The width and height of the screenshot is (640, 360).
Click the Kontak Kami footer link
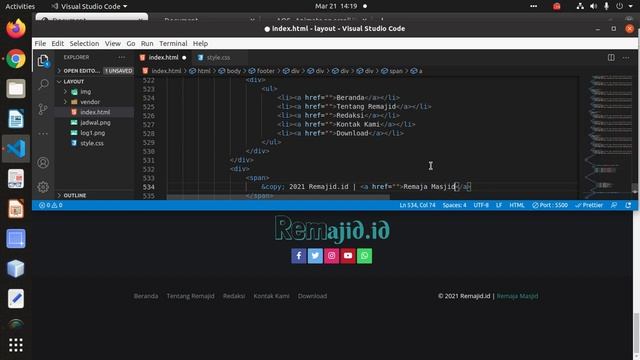pyautogui.click(x=271, y=296)
